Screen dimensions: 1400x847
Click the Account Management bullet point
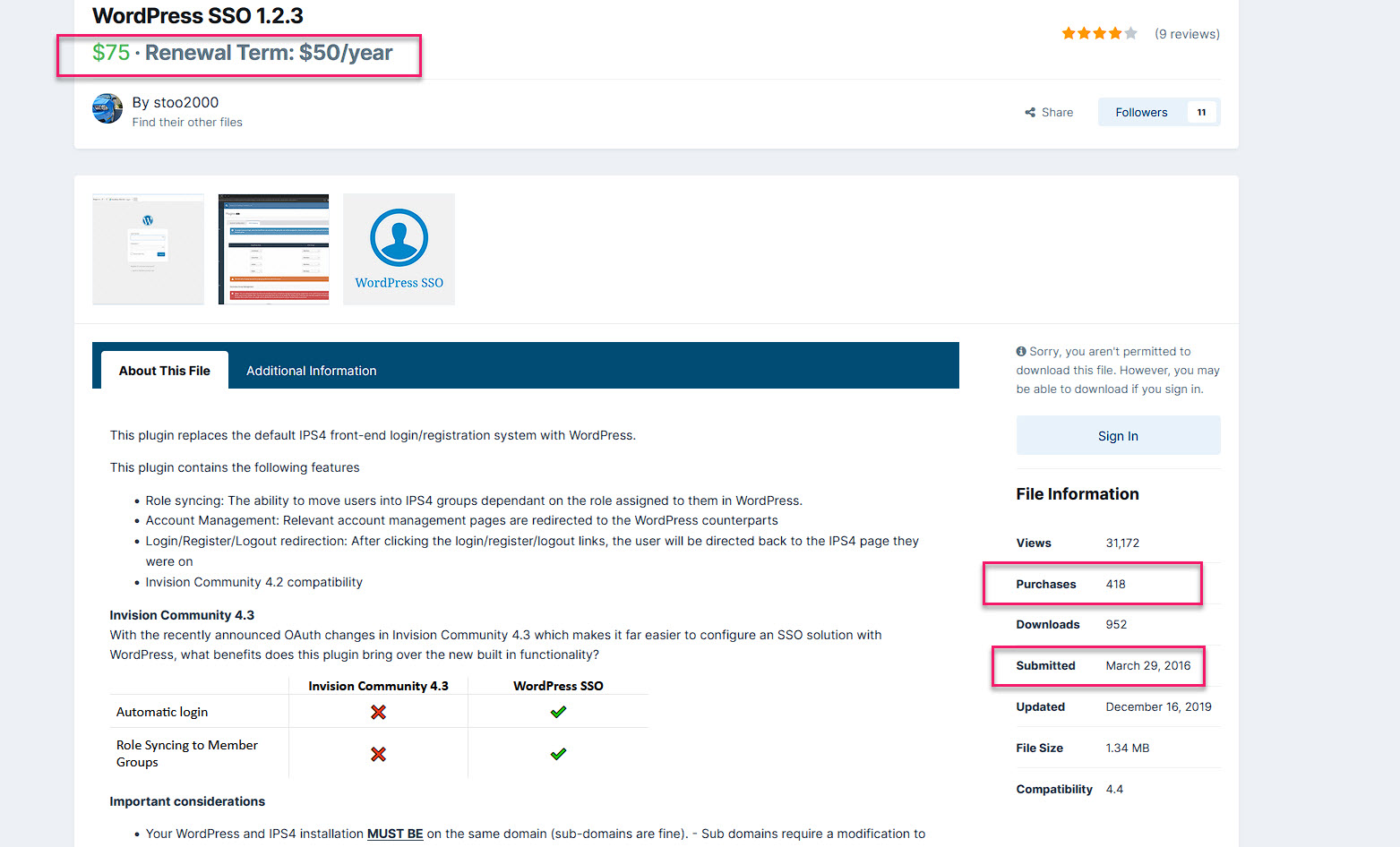[462, 520]
